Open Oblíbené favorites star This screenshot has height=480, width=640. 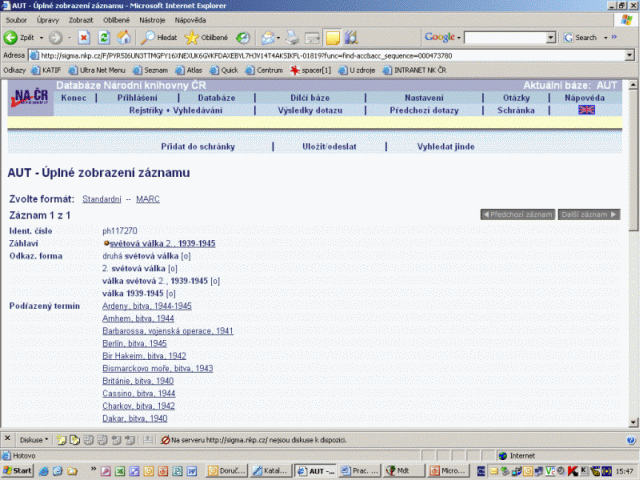[206, 38]
